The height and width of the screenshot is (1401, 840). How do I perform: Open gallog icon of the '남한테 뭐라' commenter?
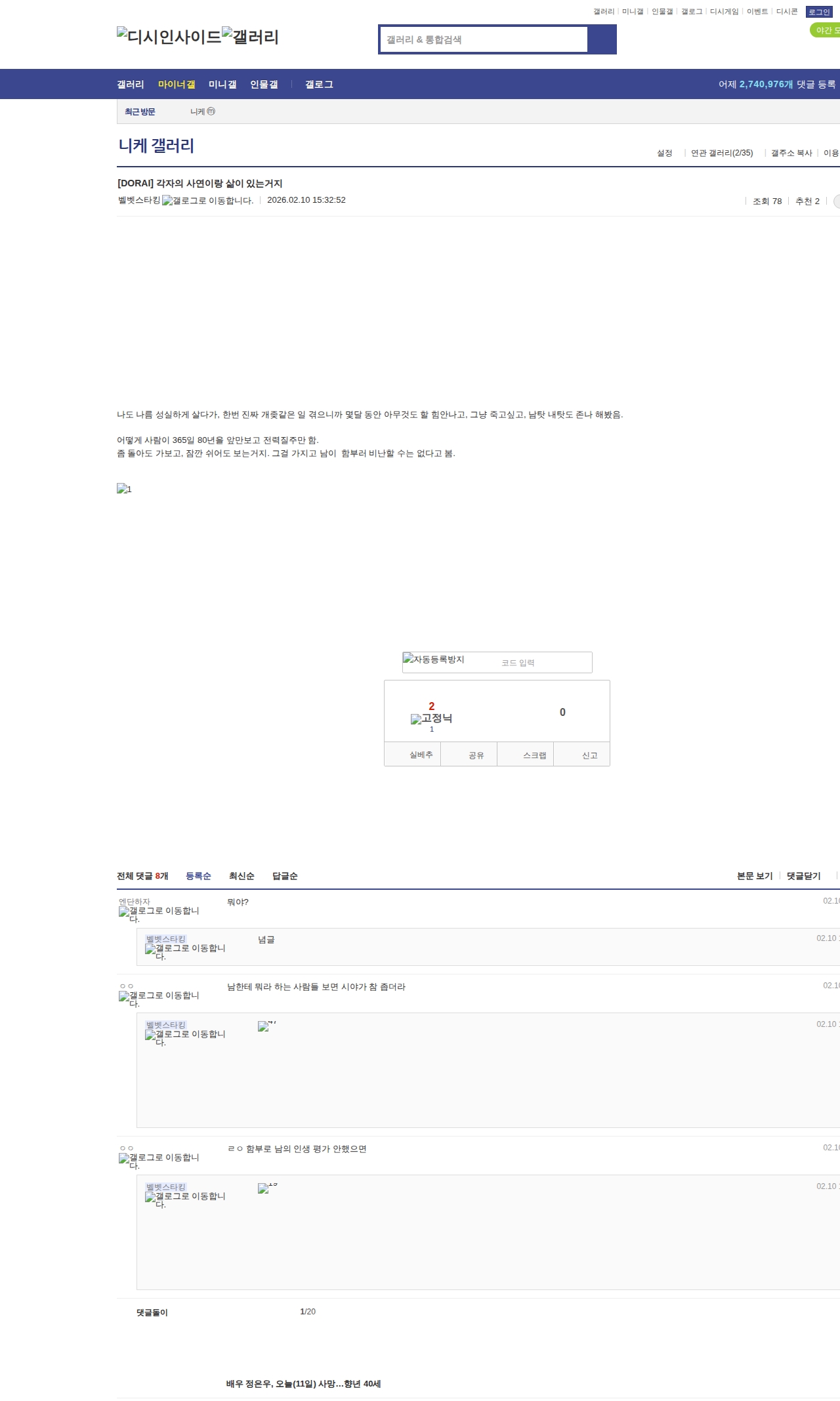click(159, 999)
